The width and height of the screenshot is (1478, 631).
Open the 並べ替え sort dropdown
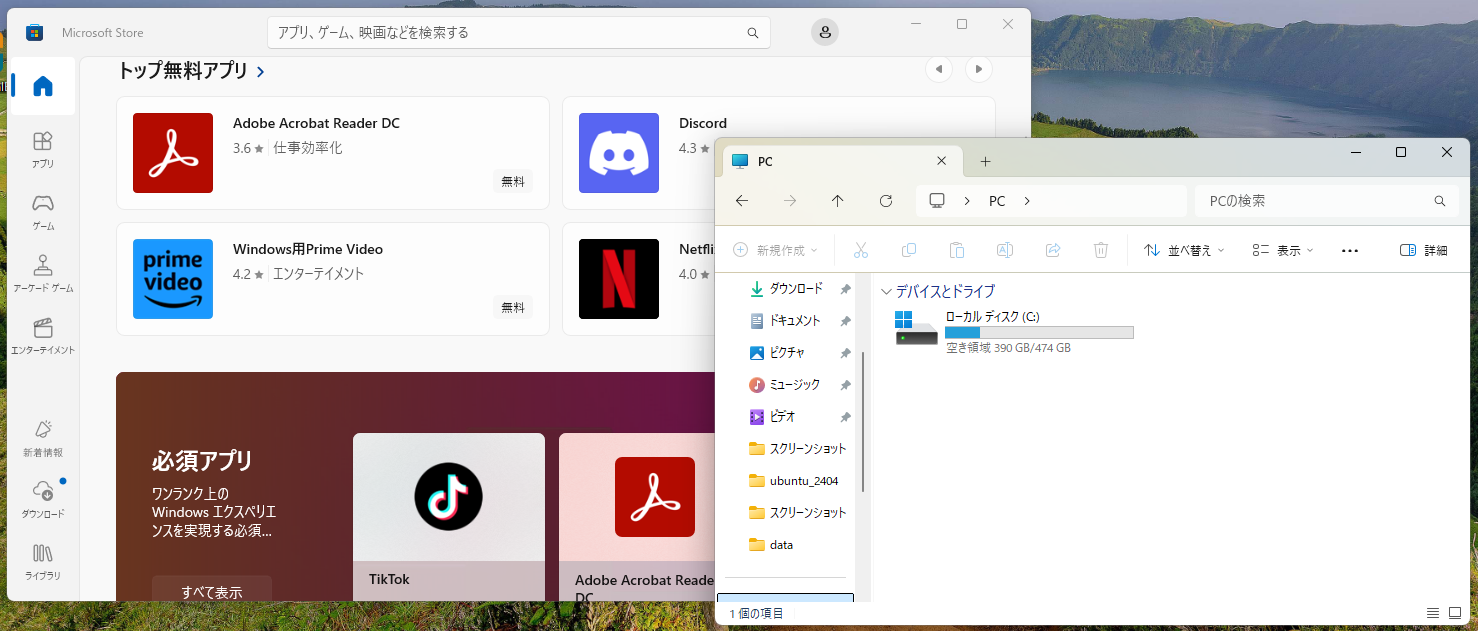(1185, 250)
